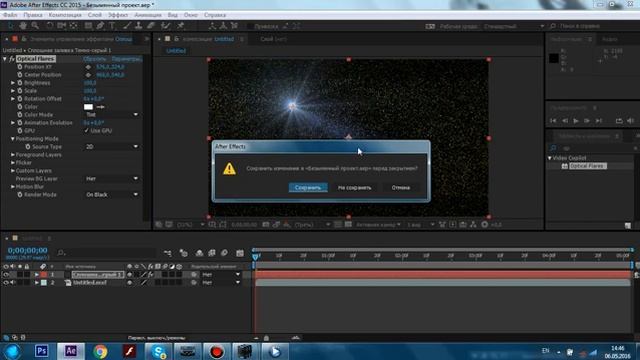This screenshot has width=640, height=360.
Task: Open the Source Type 2D dropdown
Action: 112,147
